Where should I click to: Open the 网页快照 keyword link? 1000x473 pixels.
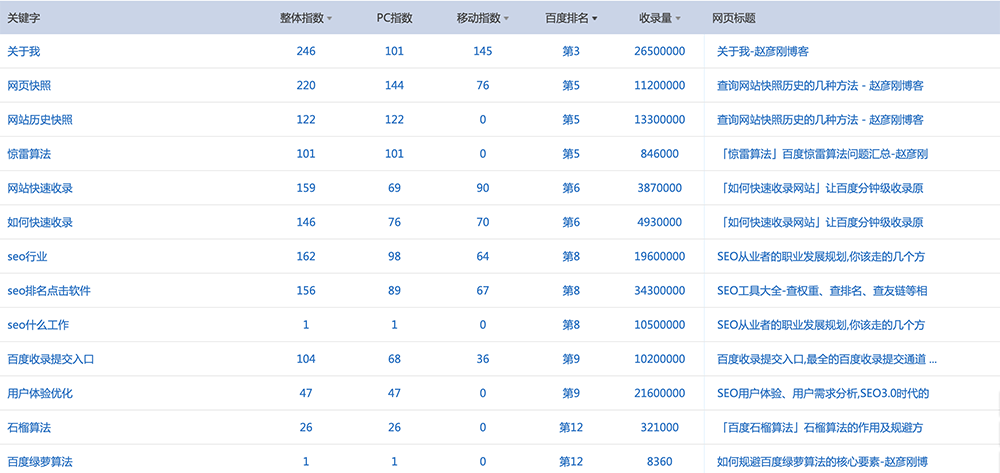[29, 86]
